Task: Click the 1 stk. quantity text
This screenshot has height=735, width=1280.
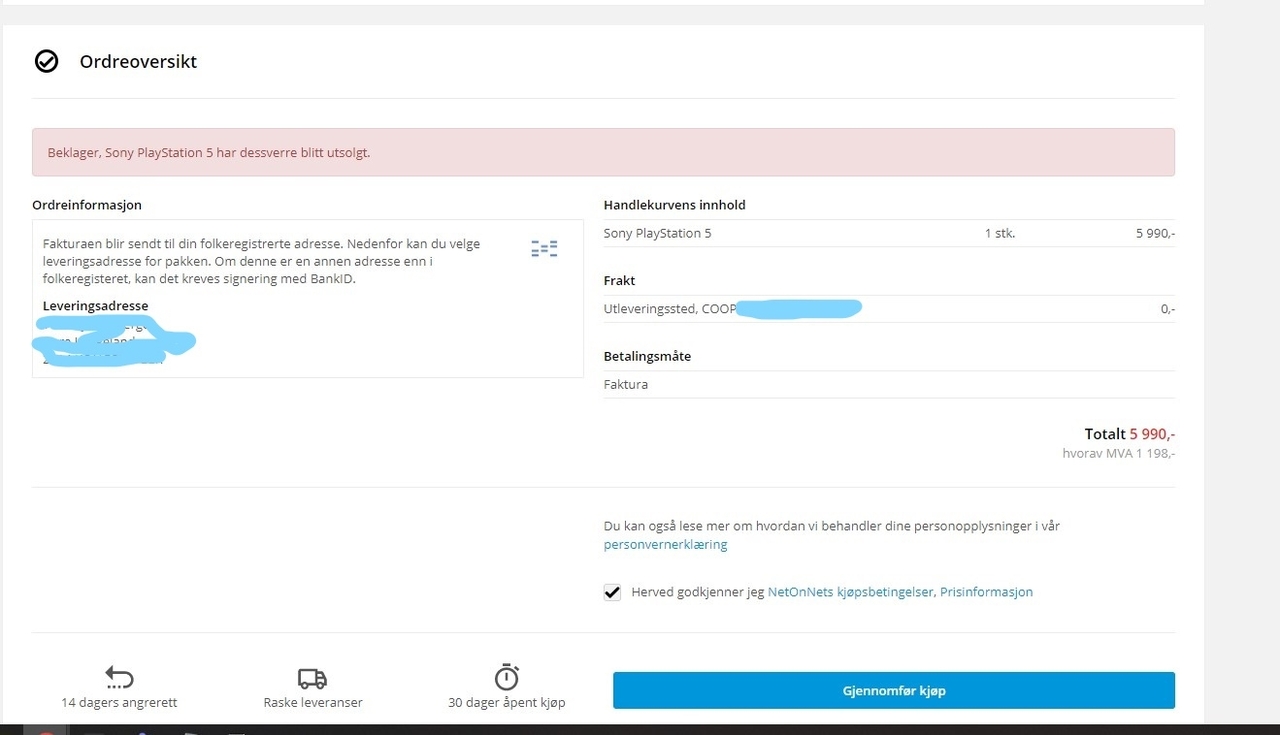Action: pos(999,233)
